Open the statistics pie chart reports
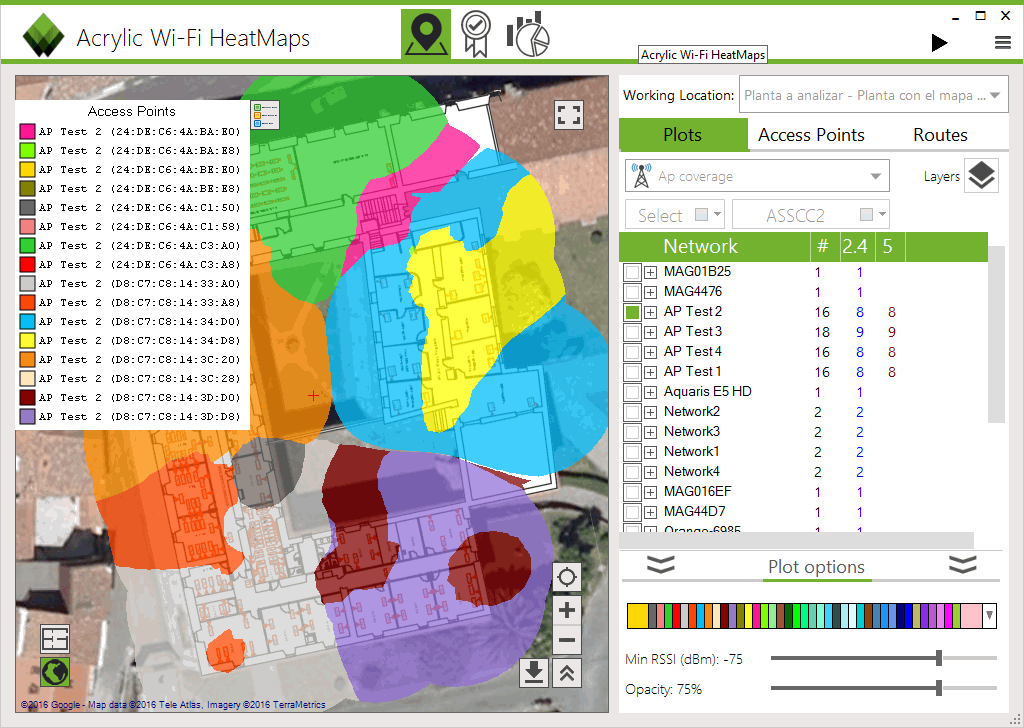 (x=528, y=34)
